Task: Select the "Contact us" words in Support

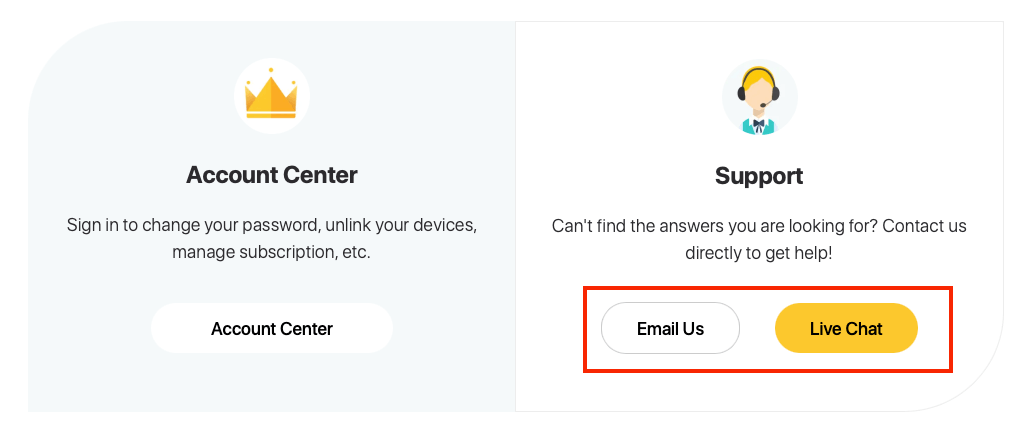Action: 924,226
